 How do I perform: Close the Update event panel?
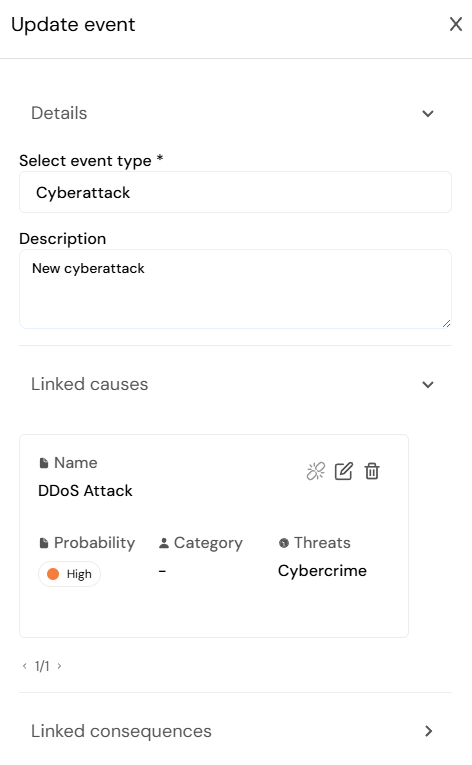pyautogui.click(x=456, y=24)
